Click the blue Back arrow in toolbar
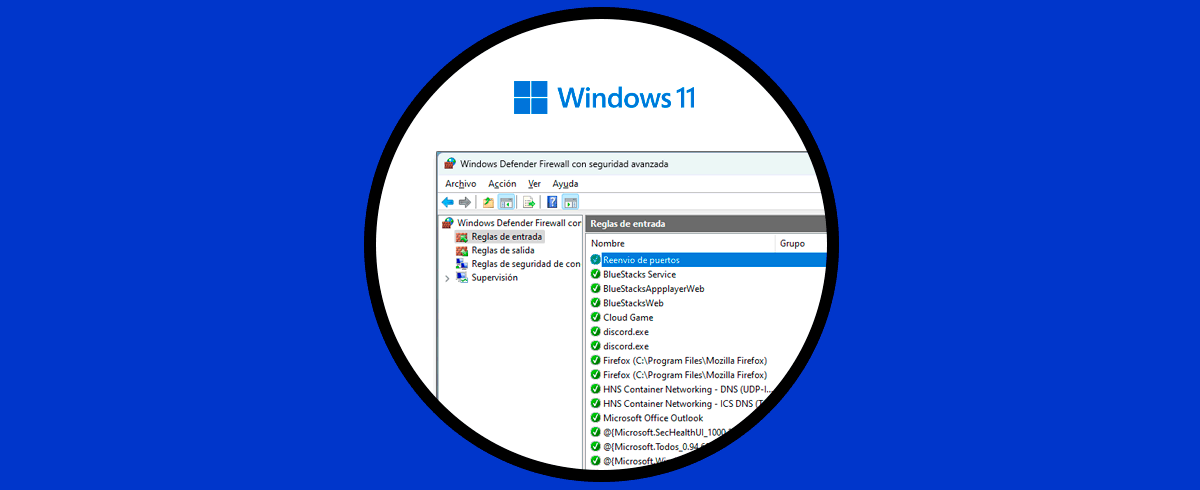Viewport: 1200px width, 490px height. click(448, 202)
